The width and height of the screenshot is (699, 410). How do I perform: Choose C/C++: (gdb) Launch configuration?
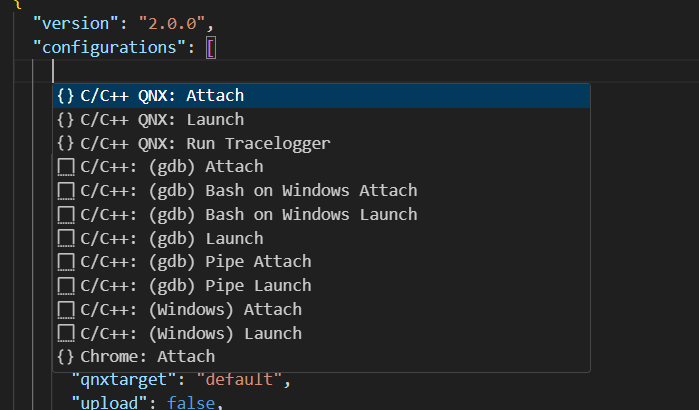click(x=321, y=238)
